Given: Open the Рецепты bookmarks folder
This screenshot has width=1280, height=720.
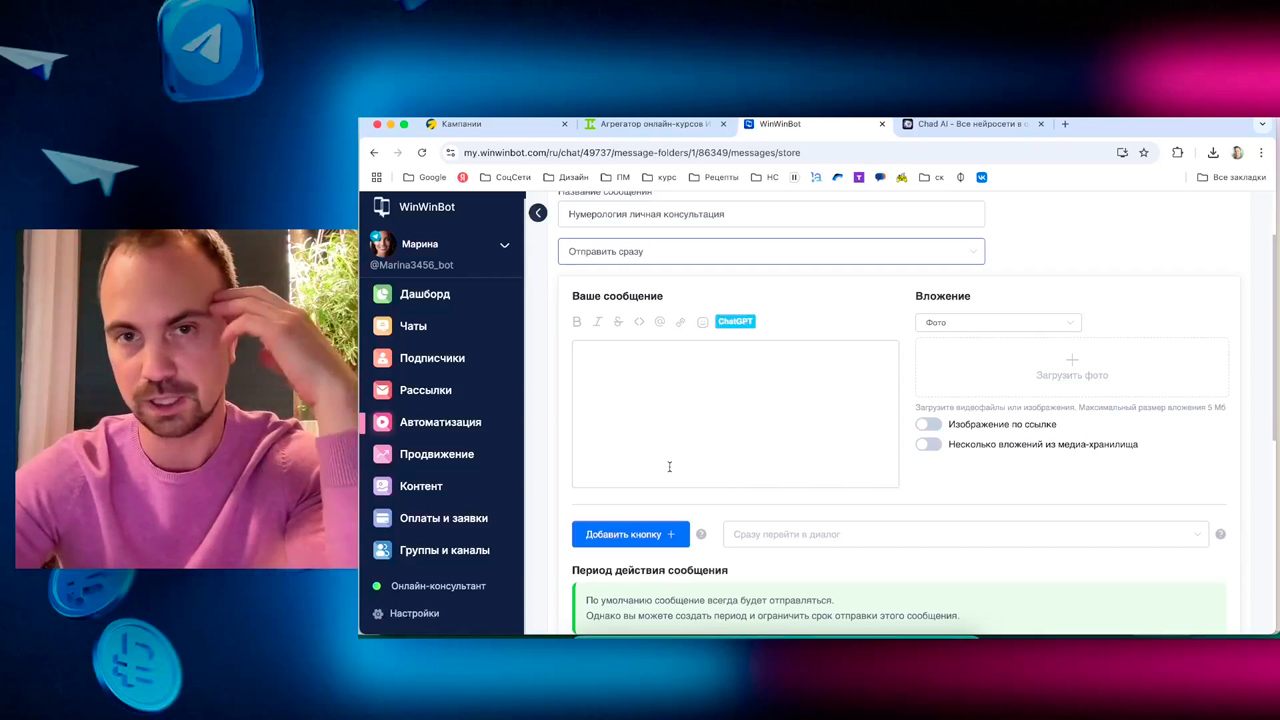Looking at the screenshot, I should click(x=713, y=177).
